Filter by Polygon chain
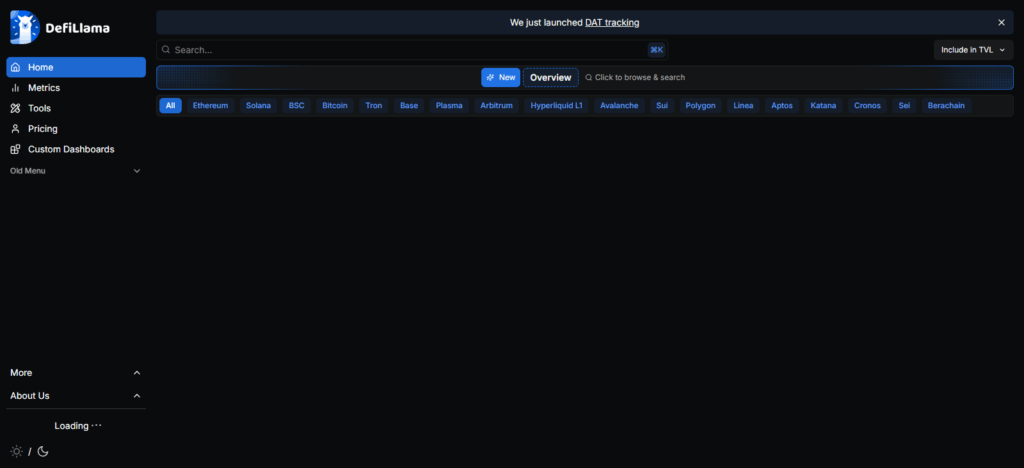This screenshot has height=468, width=1024. point(701,105)
